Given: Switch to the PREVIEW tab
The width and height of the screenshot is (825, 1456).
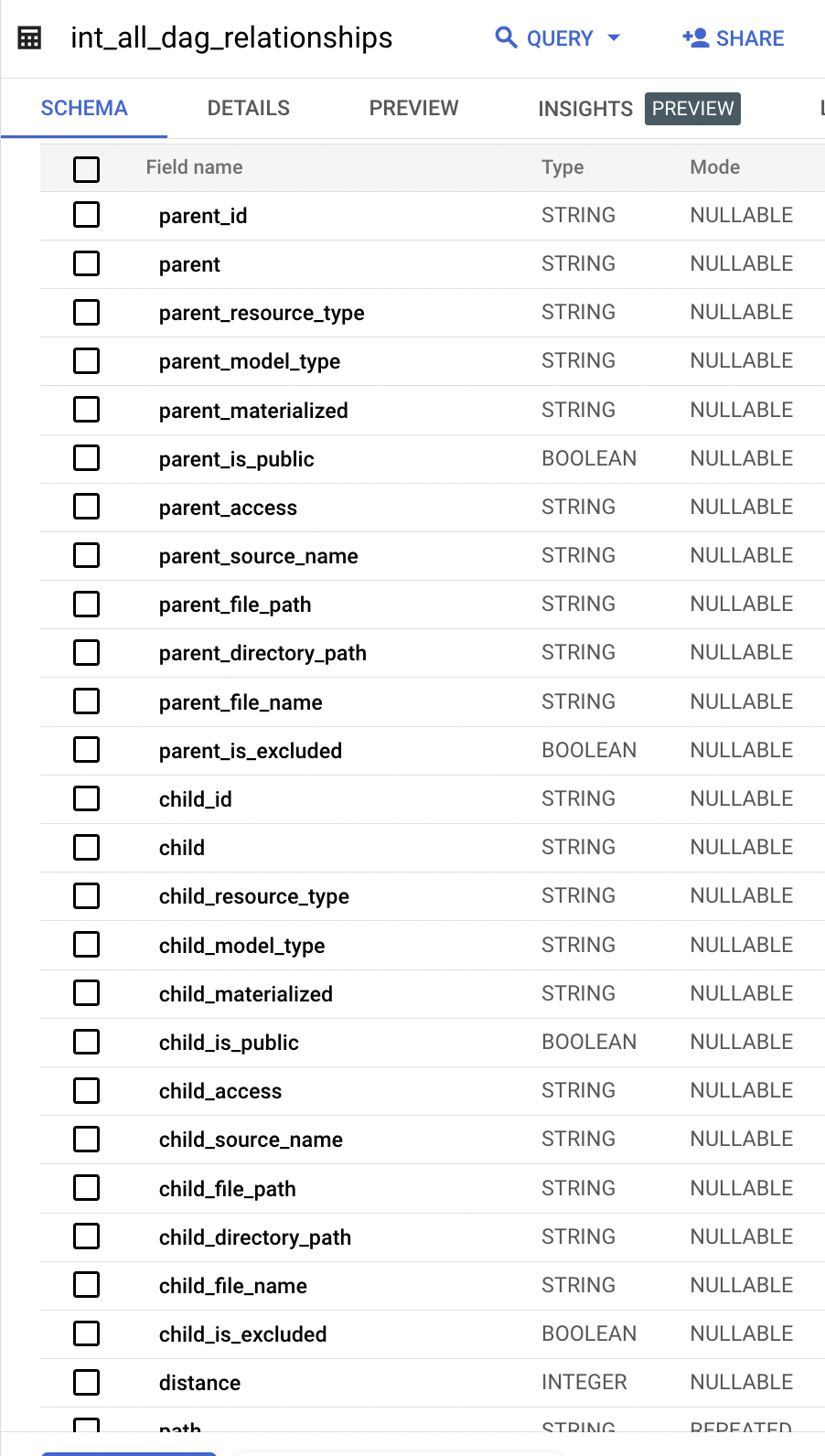Looking at the screenshot, I should click(x=413, y=108).
